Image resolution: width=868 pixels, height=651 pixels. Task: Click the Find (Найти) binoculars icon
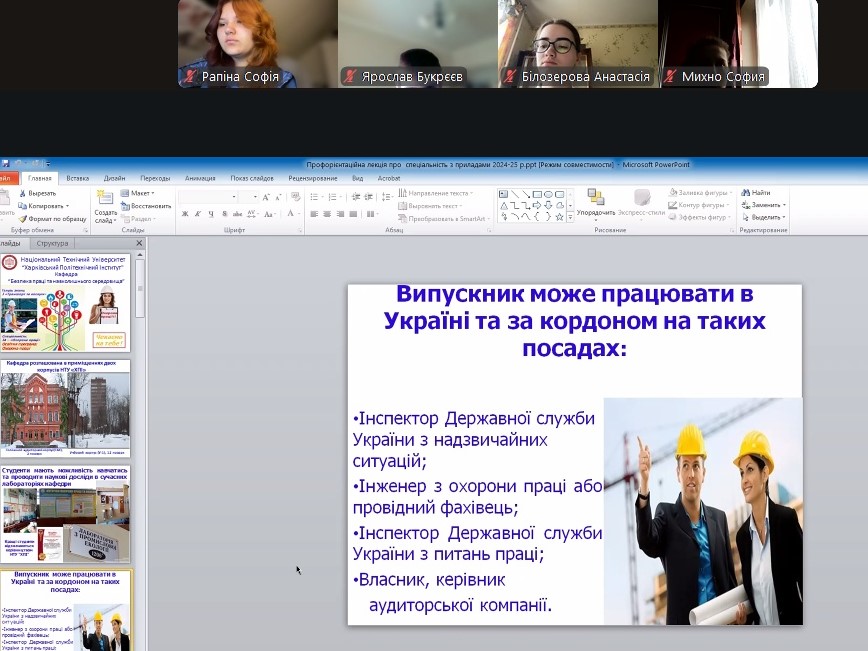[x=745, y=193]
